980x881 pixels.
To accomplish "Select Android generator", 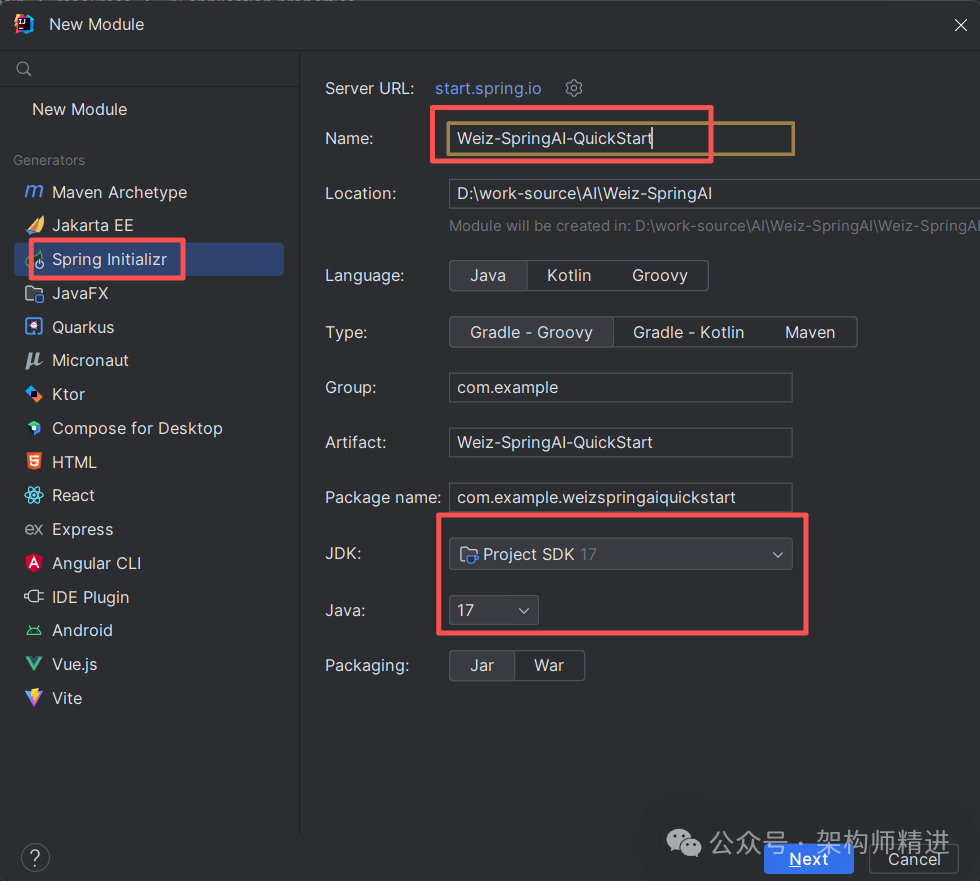I will pos(149,630).
